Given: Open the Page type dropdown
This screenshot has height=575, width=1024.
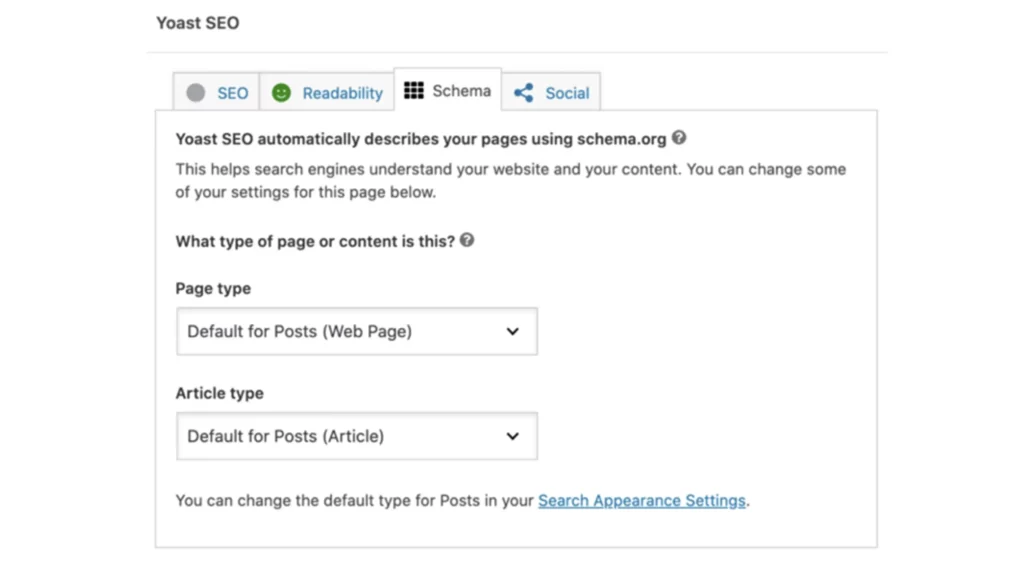Looking at the screenshot, I should 357,331.
